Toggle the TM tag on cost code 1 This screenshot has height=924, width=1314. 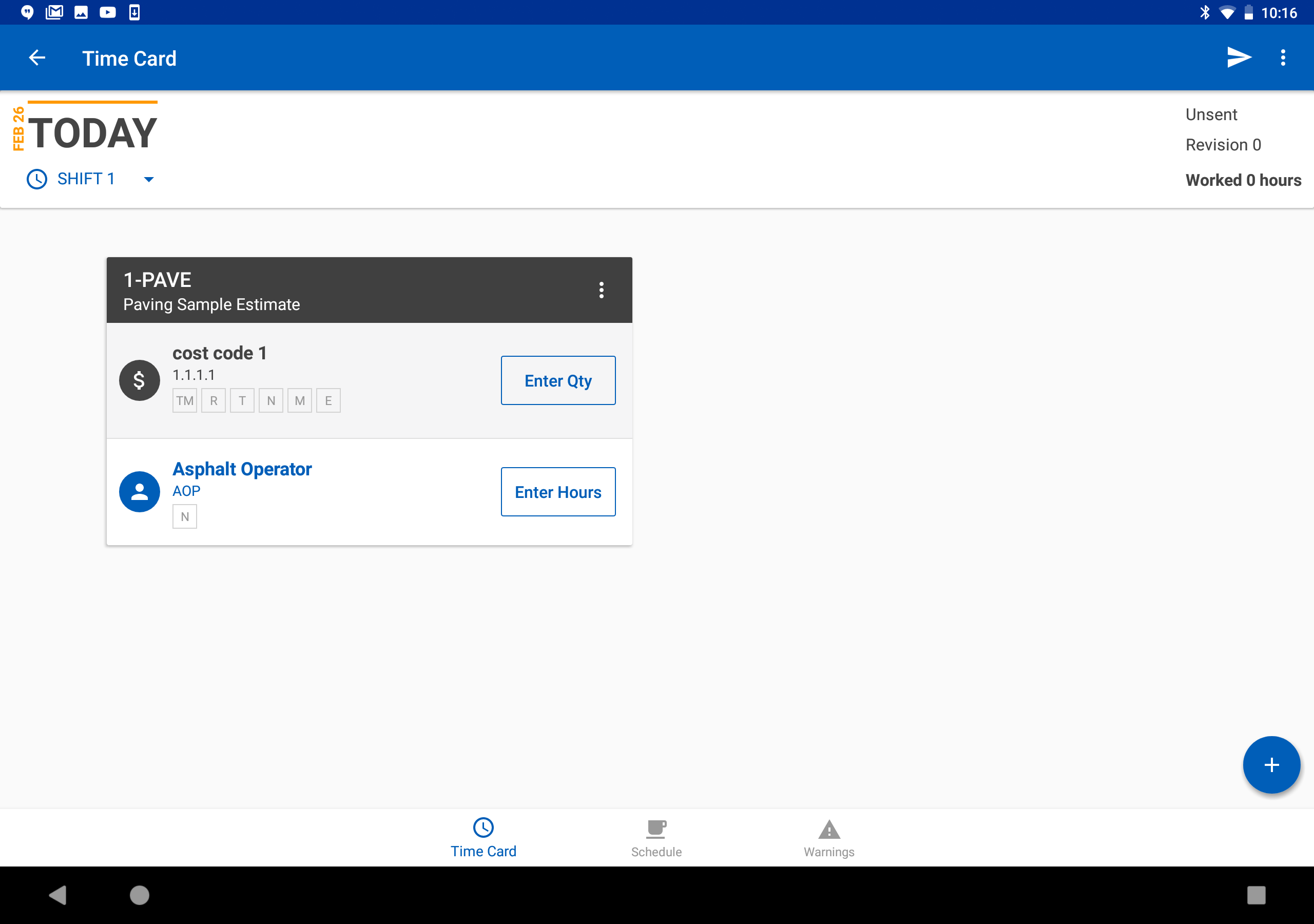(x=184, y=400)
